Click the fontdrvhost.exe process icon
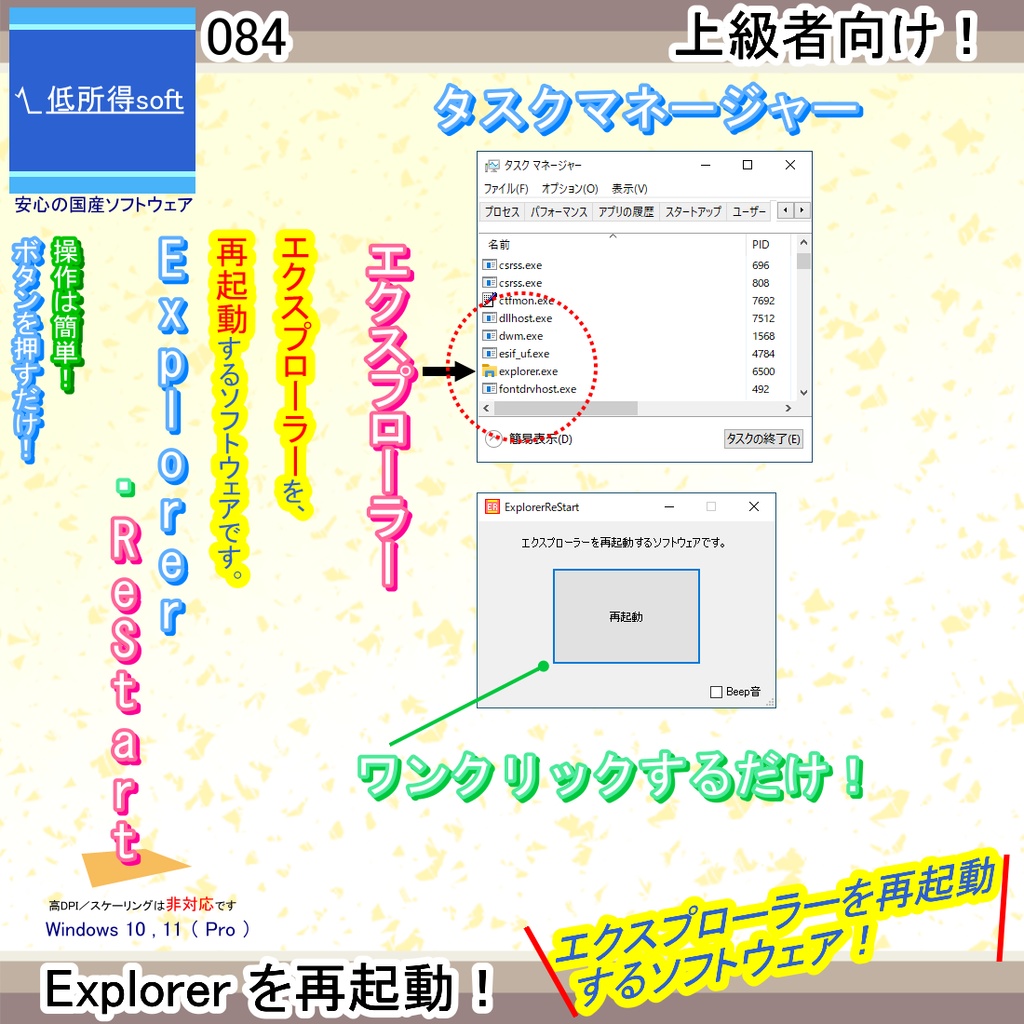This screenshot has height=1024, width=1024. tap(489, 389)
